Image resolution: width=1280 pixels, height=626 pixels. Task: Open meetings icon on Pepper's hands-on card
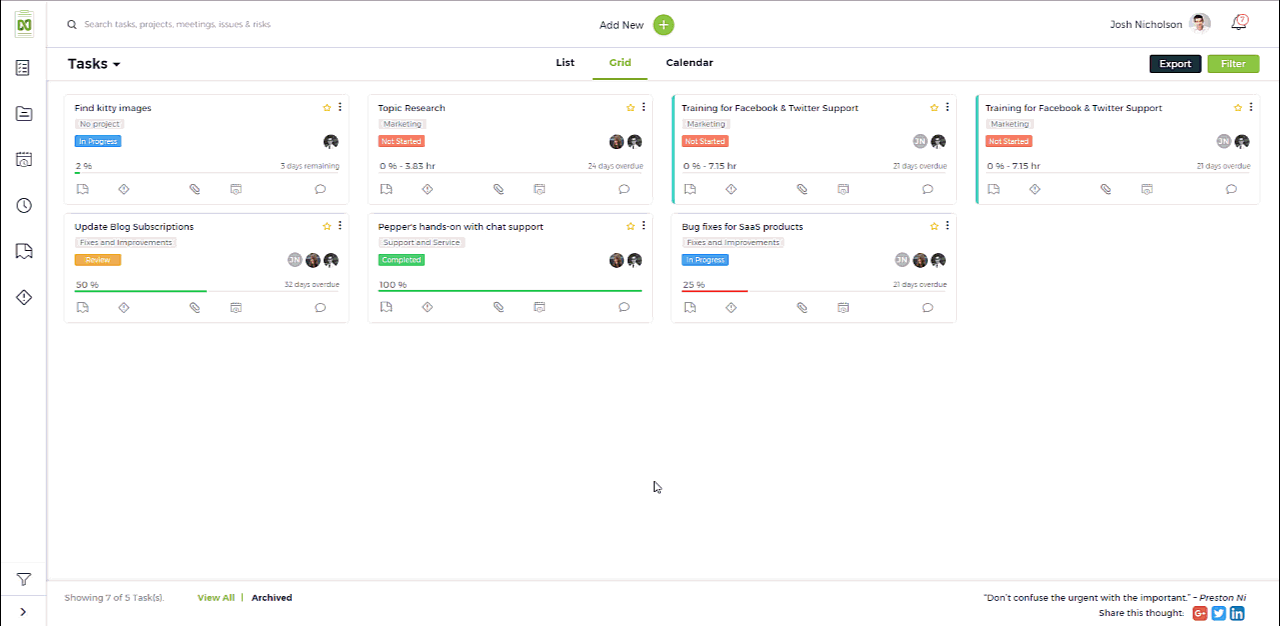[x=539, y=308]
